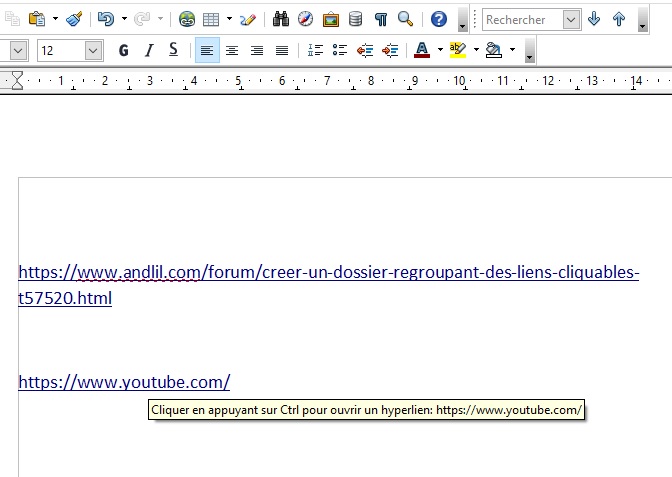Viewport: 672px width, 477px height.
Task: Open the Navigator compass icon
Action: coord(306,19)
